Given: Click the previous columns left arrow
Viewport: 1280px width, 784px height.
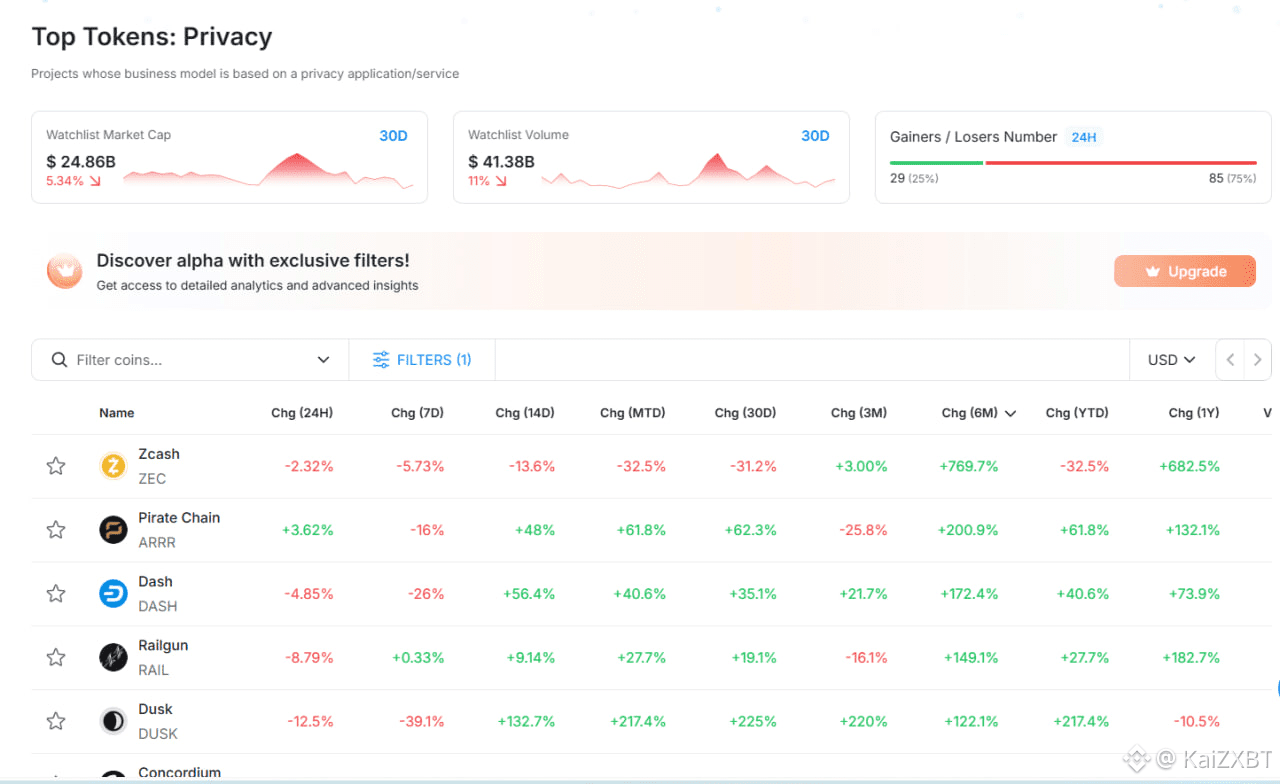Looking at the screenshot, I should [x=1230, y=360].
